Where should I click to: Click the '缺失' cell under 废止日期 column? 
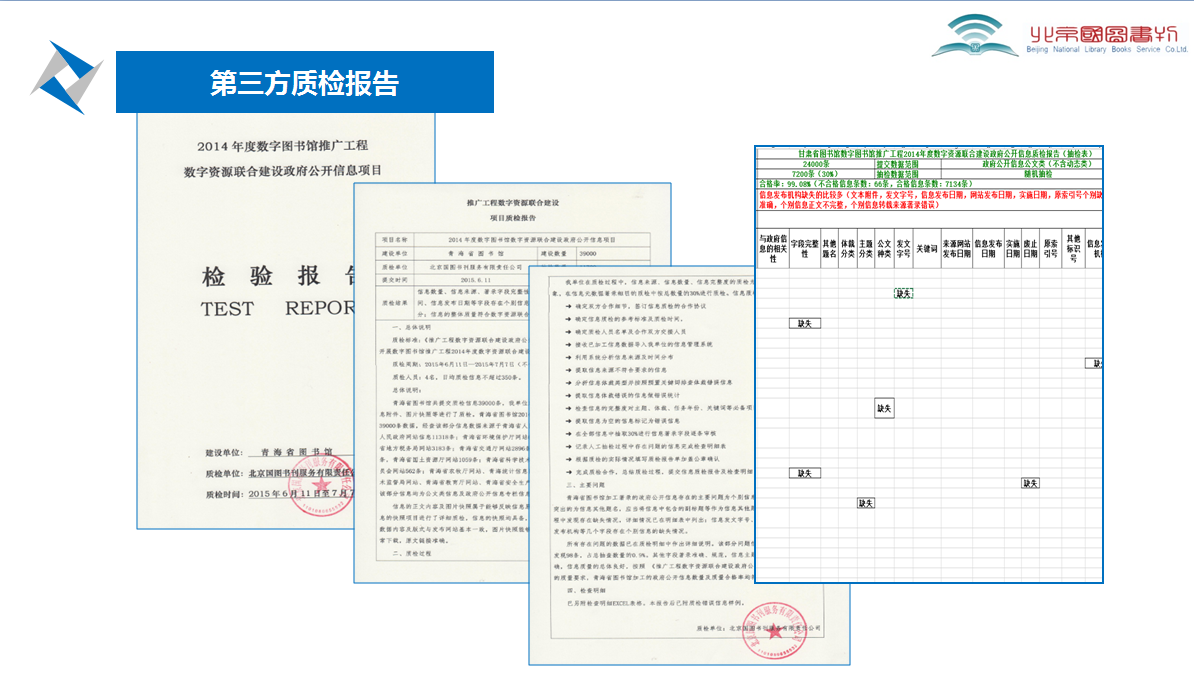coord(1030,483)
